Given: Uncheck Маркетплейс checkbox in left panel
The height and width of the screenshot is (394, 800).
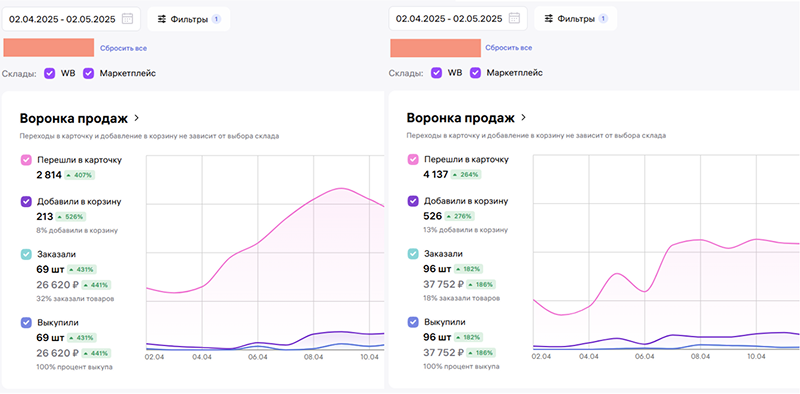Looking at the screenshot, I should tap(89, 73).
